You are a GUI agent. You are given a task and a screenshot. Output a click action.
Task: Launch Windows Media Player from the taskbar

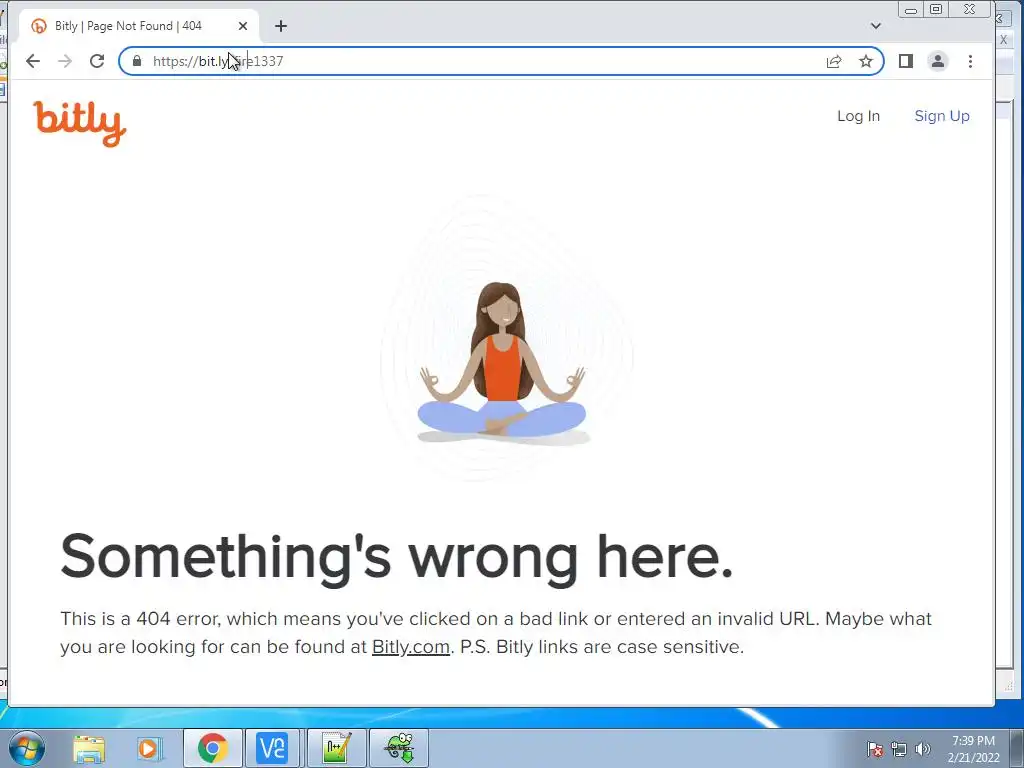click(150, 748)
